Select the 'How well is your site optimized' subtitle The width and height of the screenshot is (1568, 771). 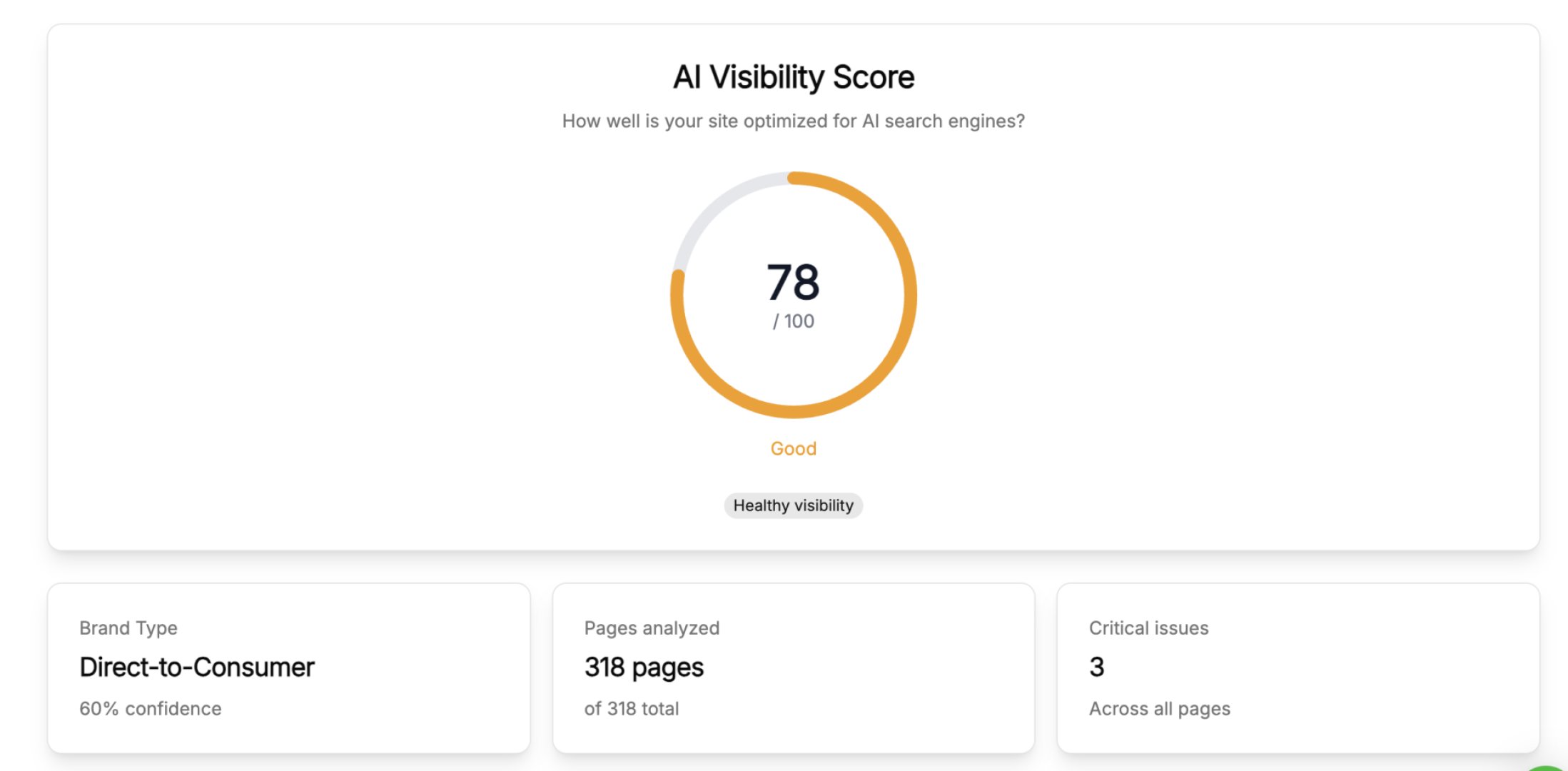793,121
